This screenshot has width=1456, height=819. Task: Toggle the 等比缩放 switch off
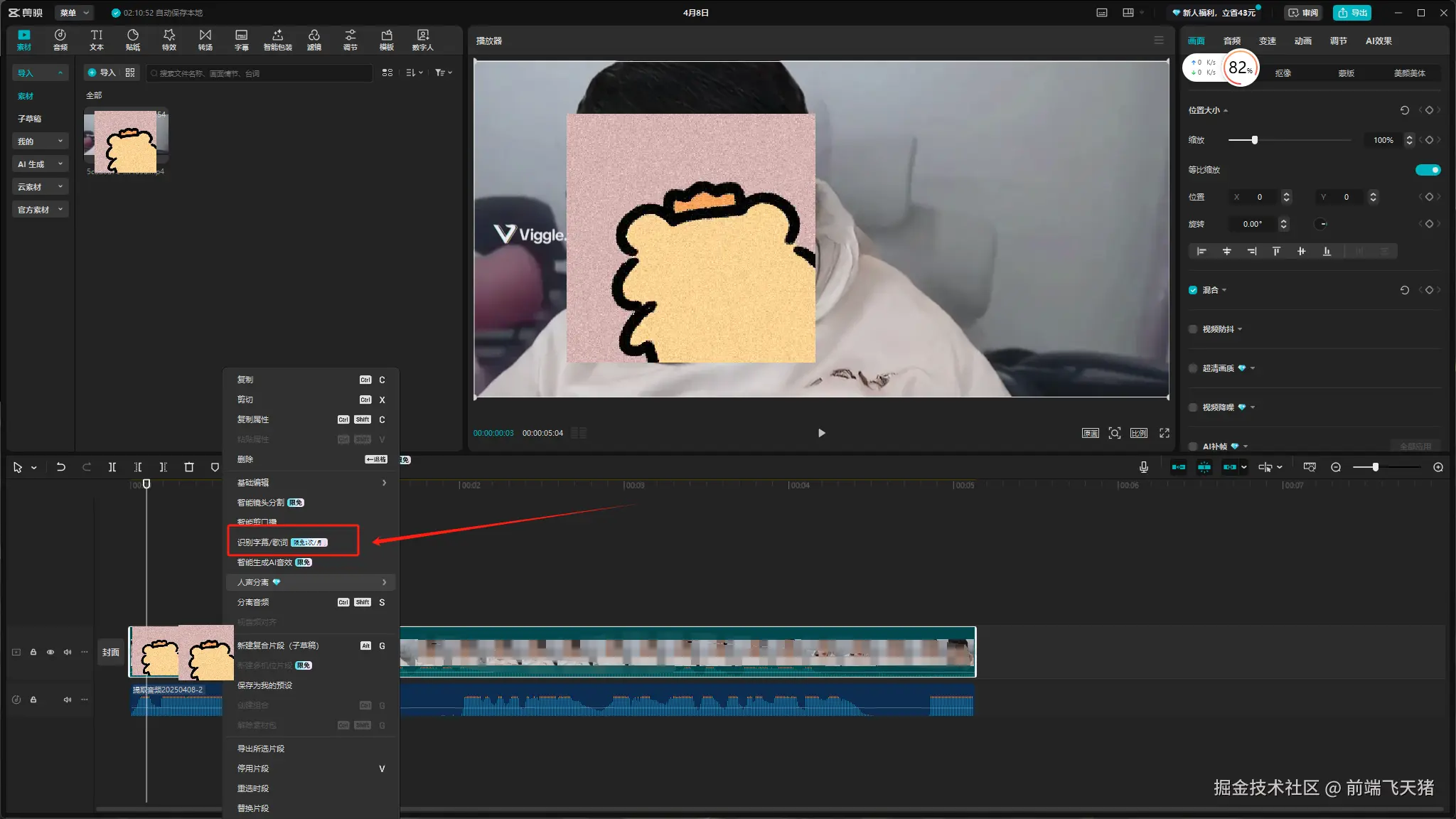pyautogui.click(x=1427, y=170)
